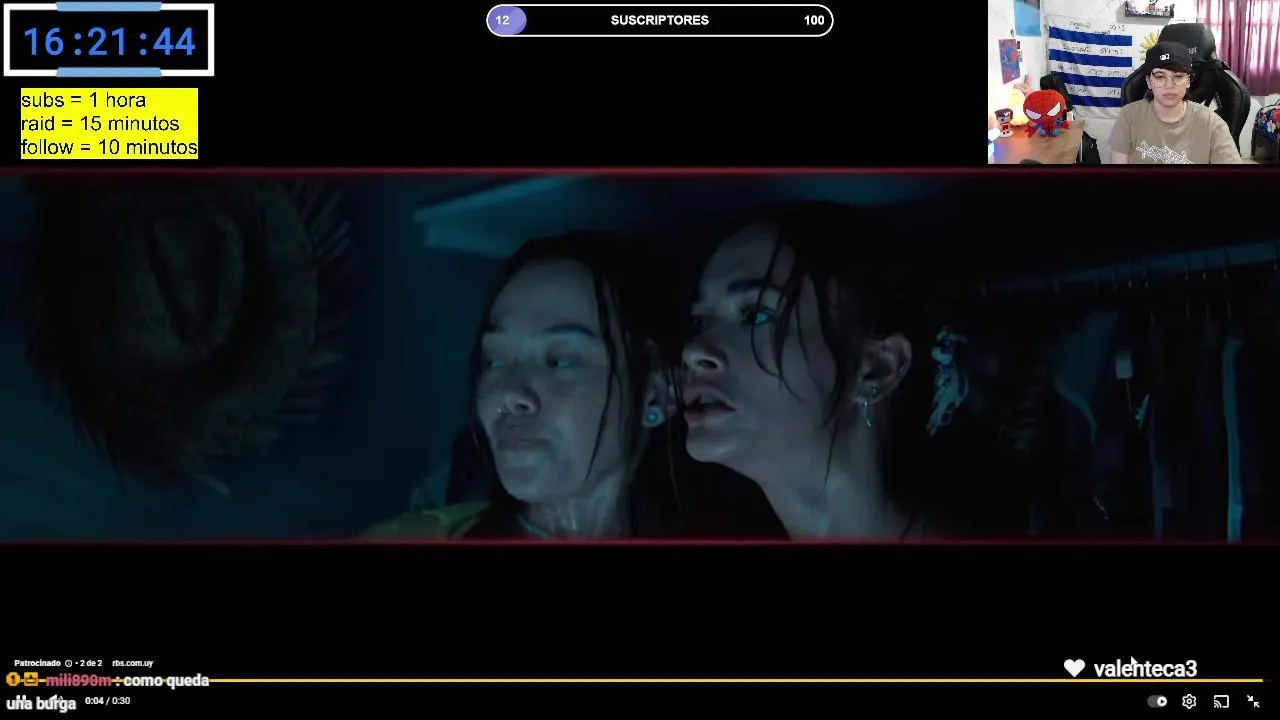Click the number 12 on subscriber goal
Screen dimensions: 1280x720
(502, 20)
